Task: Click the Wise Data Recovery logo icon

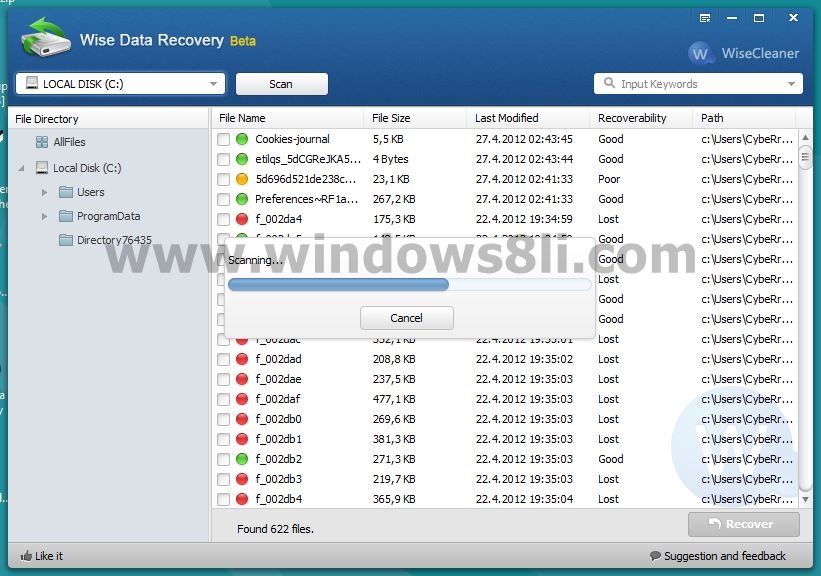Action: coord(46,37)
